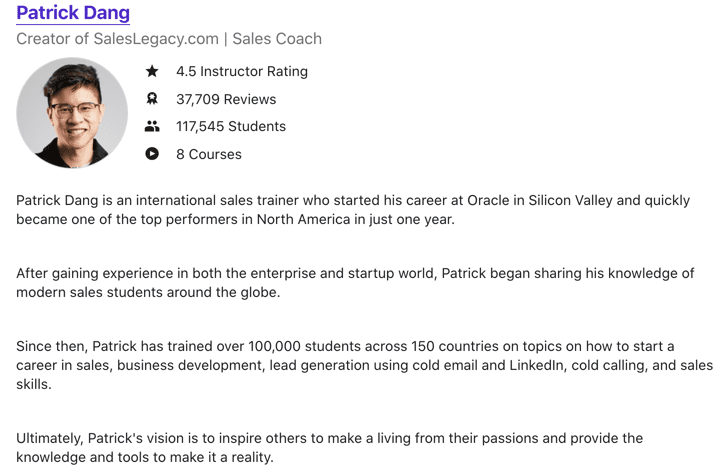Click the 'Creator of SalesLegacy.com' subtitle

click(x=117, y=39)
